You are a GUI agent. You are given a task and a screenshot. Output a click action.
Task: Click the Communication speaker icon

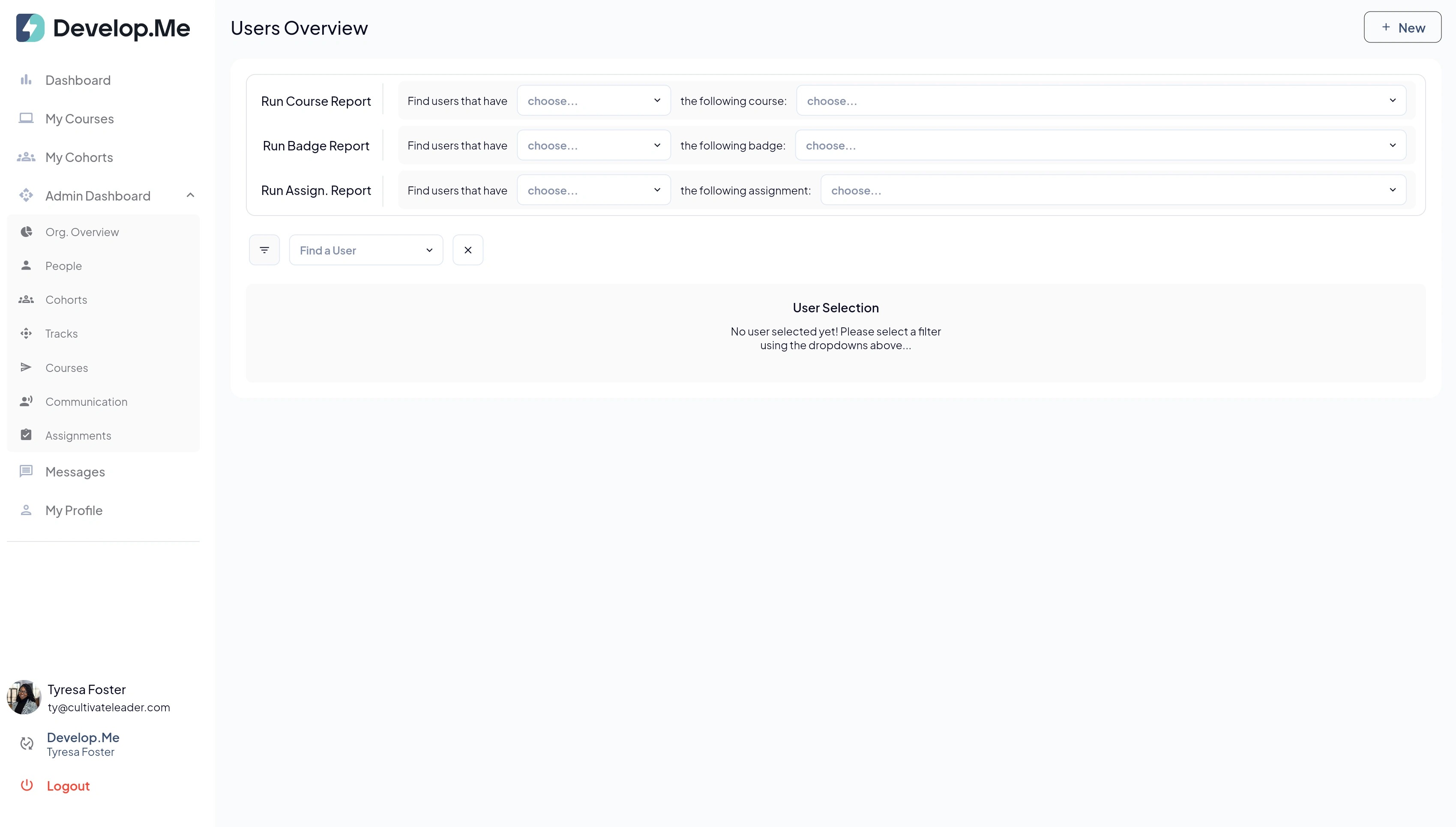pyautogui.click(x=26, y=402)
